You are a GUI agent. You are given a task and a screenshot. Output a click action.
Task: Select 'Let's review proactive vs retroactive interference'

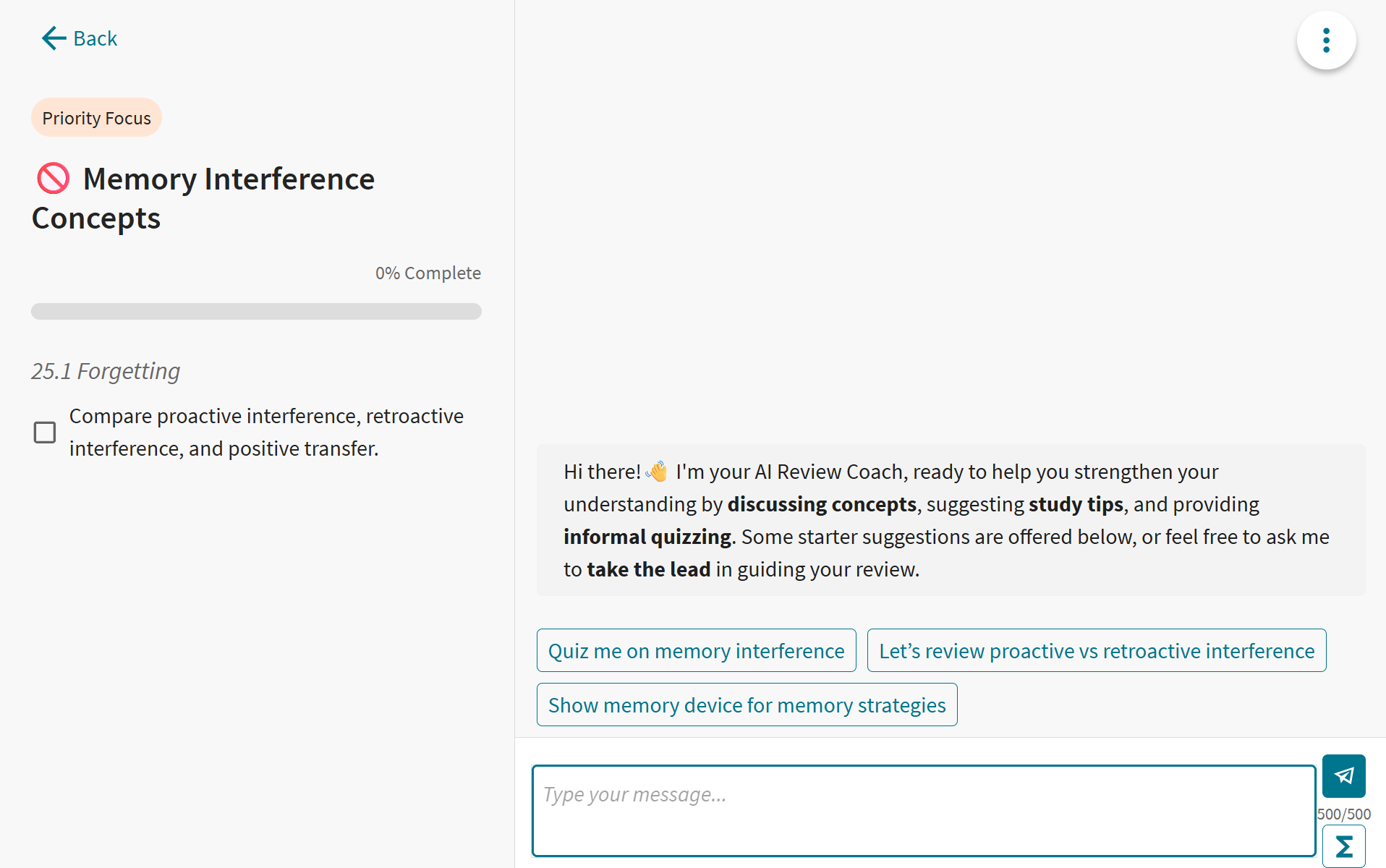pyautogui.click(x=1097, y=650)
